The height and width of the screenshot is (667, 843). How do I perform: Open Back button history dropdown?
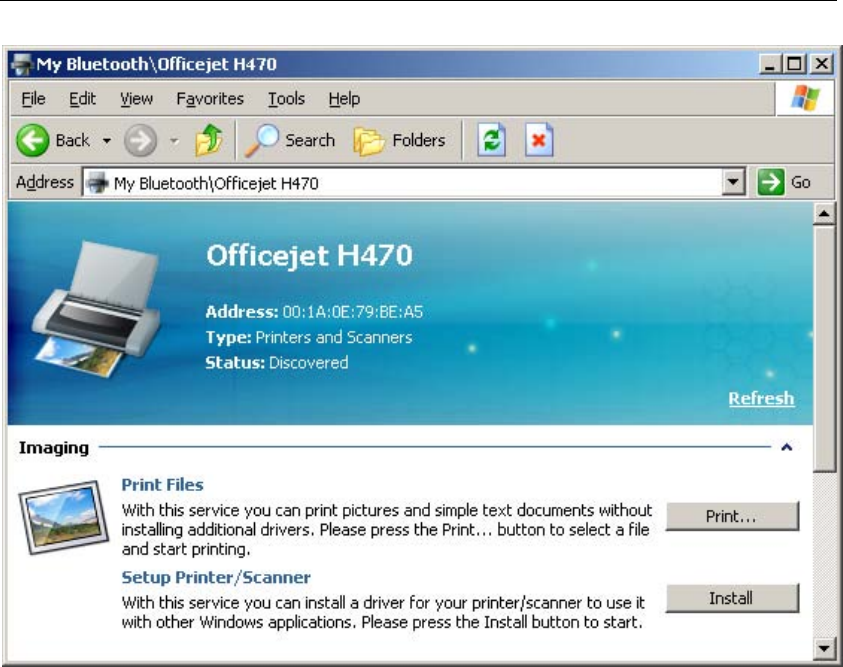tap(107, 141)
